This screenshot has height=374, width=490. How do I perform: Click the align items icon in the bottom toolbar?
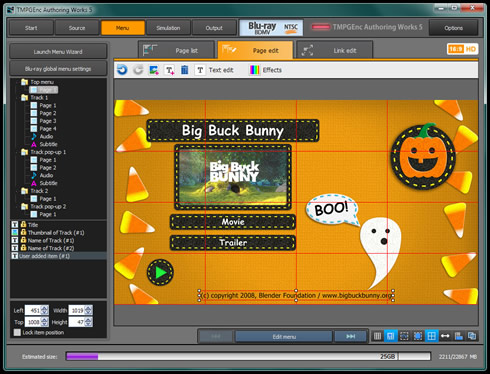[459, 336]
